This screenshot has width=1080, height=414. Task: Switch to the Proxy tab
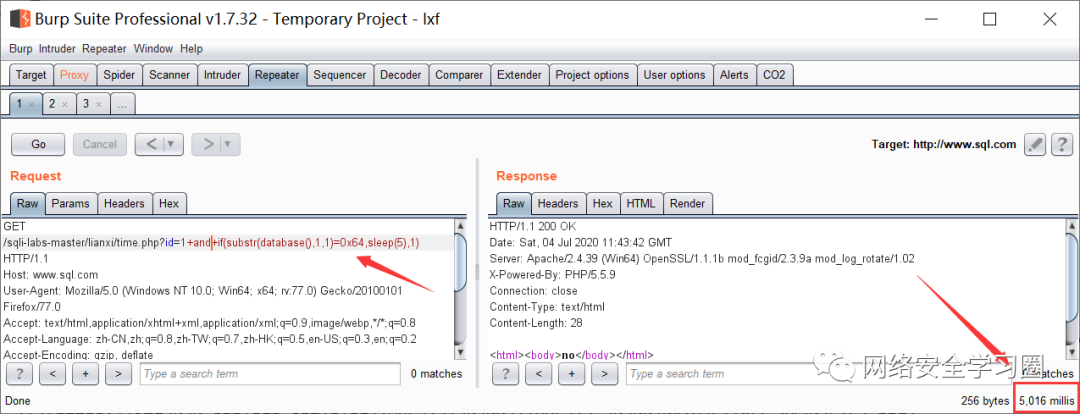[x=74, y=75]
